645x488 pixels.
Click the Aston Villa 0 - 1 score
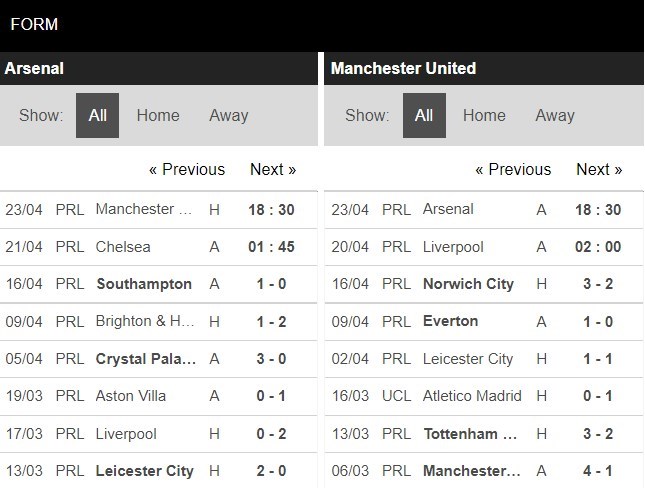click(x=272, y=396)
